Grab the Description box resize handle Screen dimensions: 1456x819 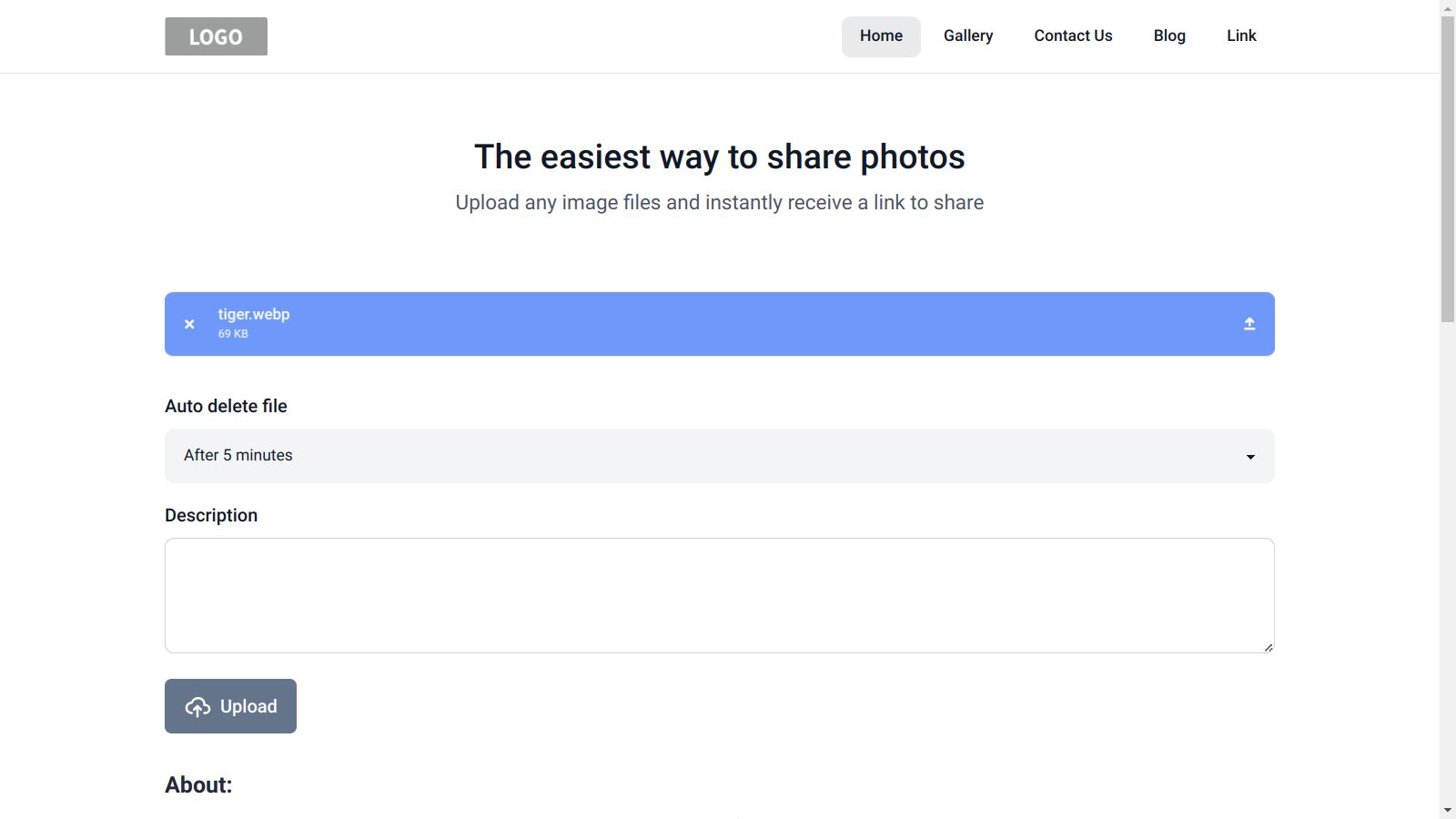click(1268, 647)
